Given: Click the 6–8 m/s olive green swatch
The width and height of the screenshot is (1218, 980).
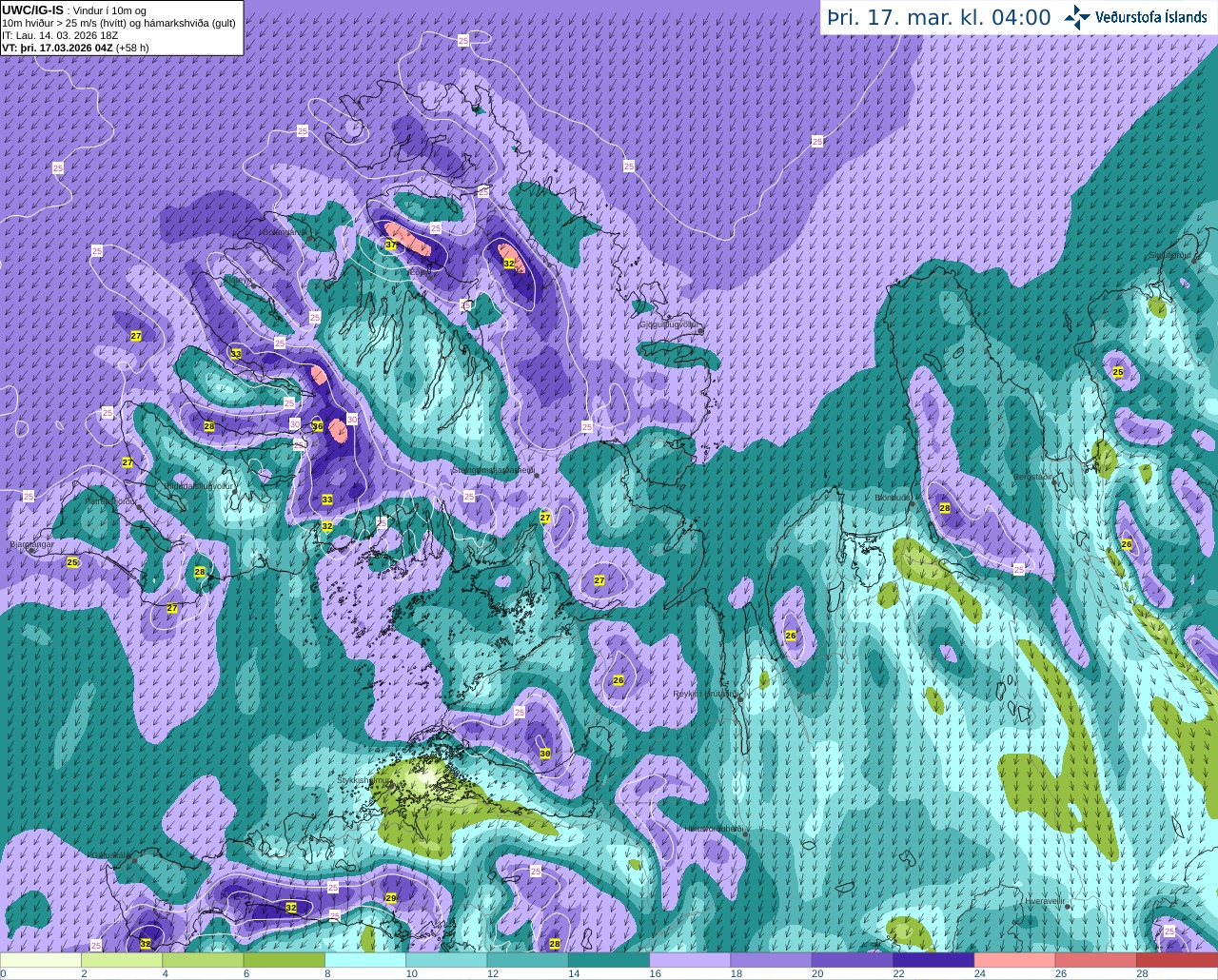Looking at the screenshot, I should [x=285, y=959].
